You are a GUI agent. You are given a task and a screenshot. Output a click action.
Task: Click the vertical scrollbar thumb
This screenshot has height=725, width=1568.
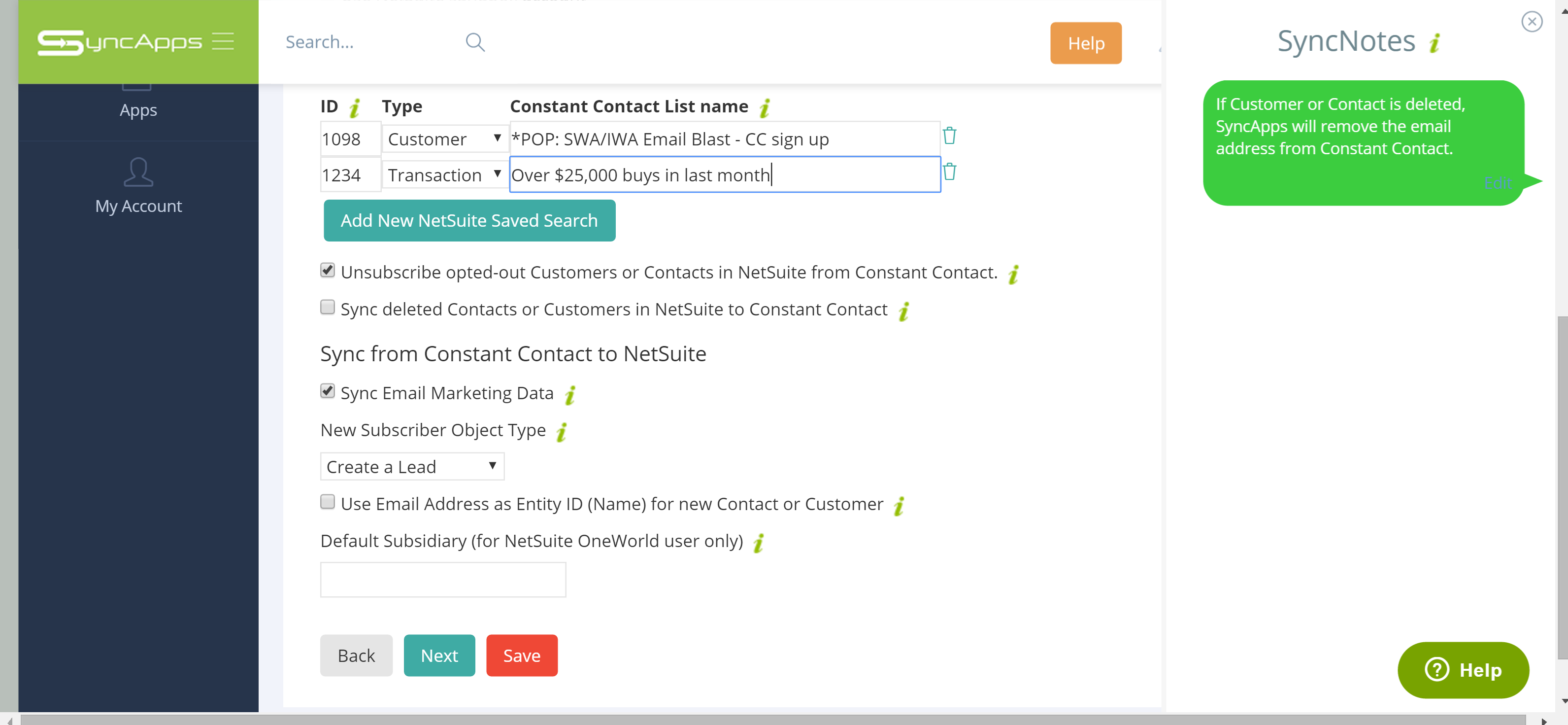click(1562, 487)
